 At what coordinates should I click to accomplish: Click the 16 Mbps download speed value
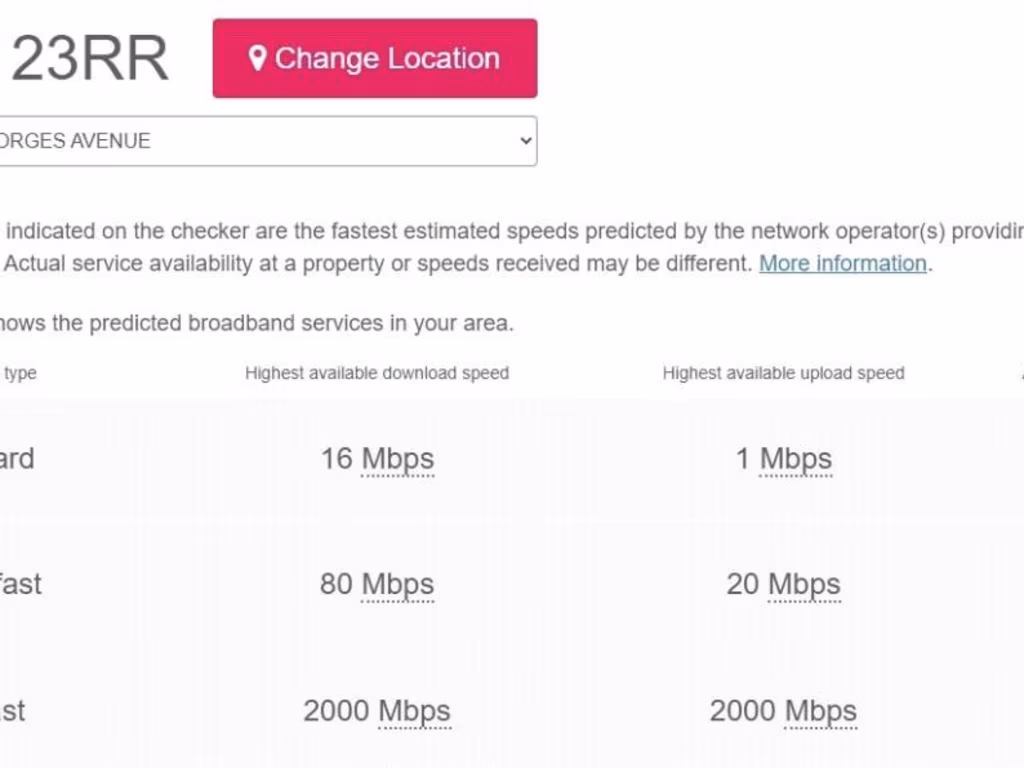pos(377,459)
